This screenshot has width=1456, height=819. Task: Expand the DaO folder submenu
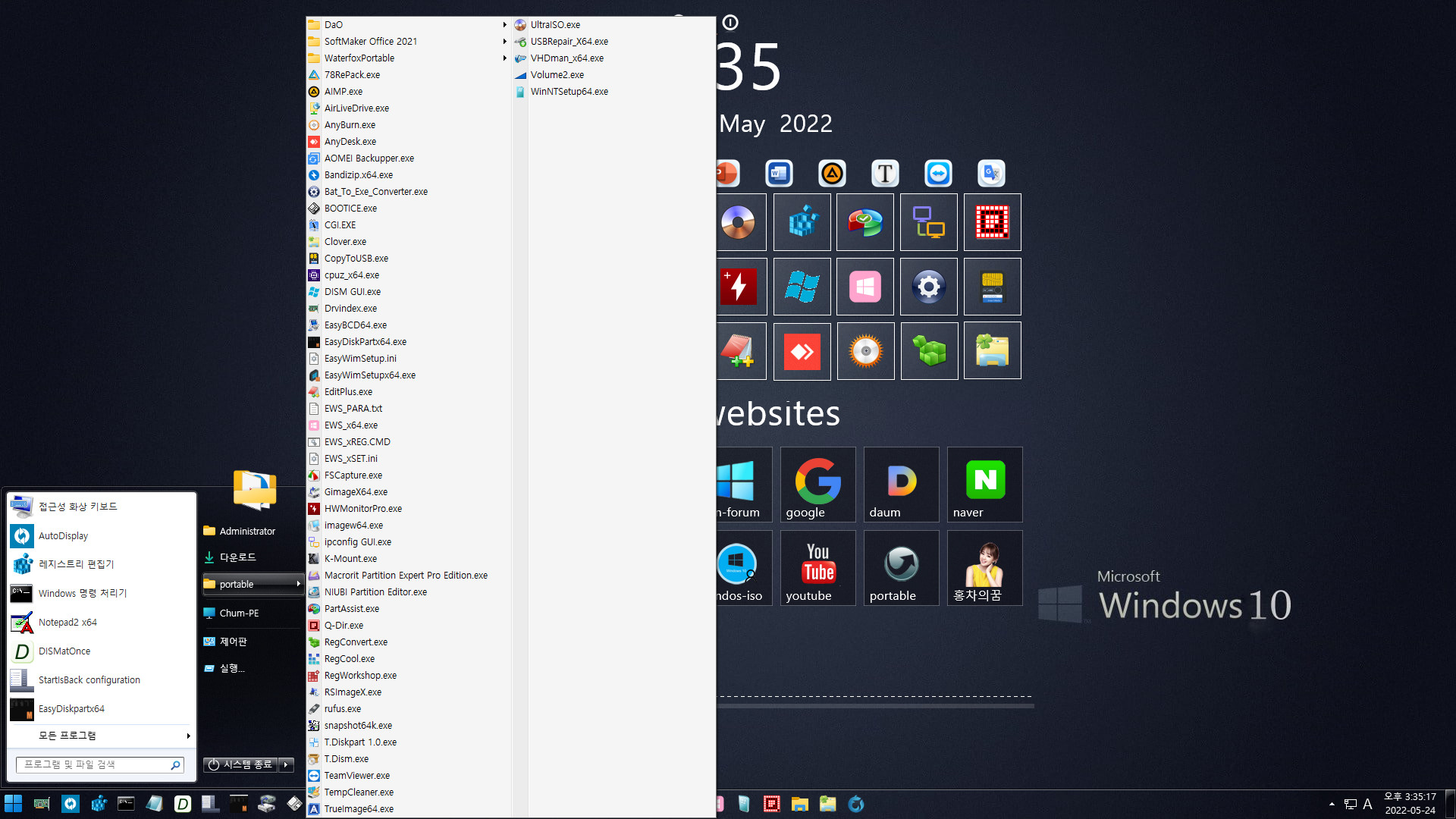point(408,25)
